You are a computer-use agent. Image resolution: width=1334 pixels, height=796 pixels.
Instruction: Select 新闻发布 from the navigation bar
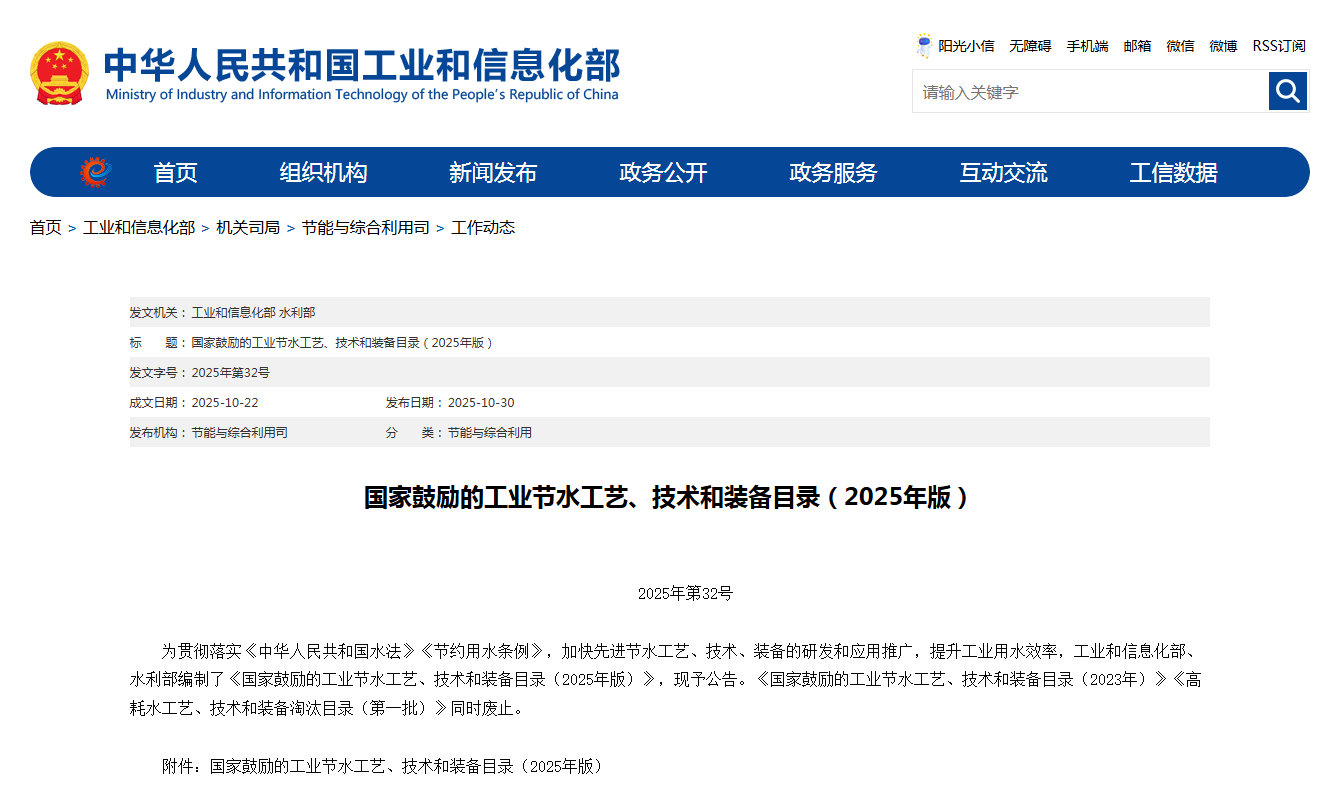493,173
